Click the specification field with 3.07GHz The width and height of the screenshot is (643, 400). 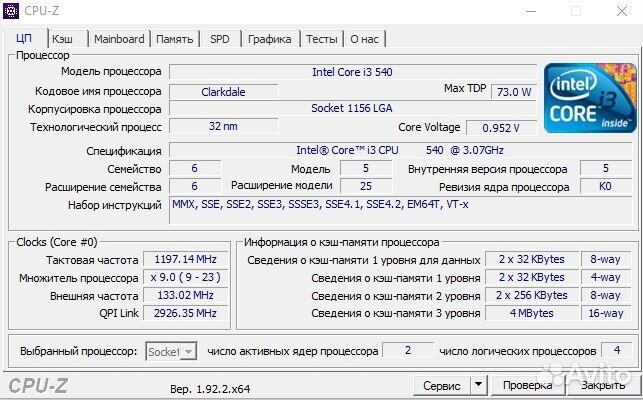point(400,150)
